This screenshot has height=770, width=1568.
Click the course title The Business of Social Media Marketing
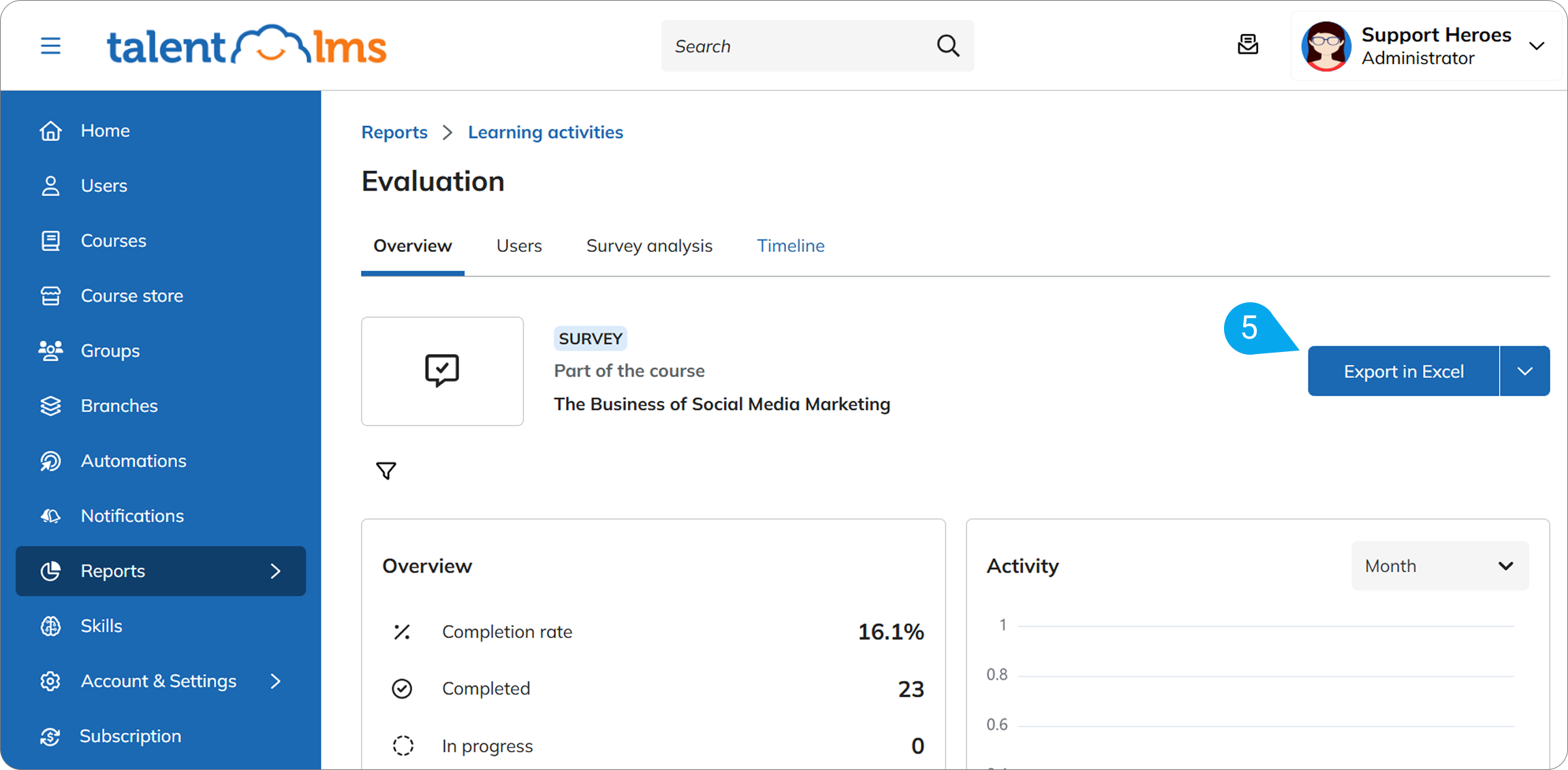pos(722,404)
